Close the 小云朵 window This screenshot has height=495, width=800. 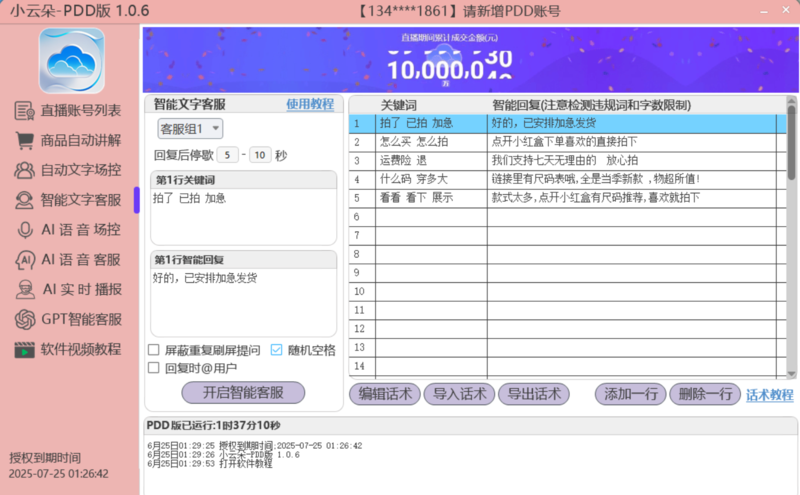pyautogui.click(x=786, y=10)
